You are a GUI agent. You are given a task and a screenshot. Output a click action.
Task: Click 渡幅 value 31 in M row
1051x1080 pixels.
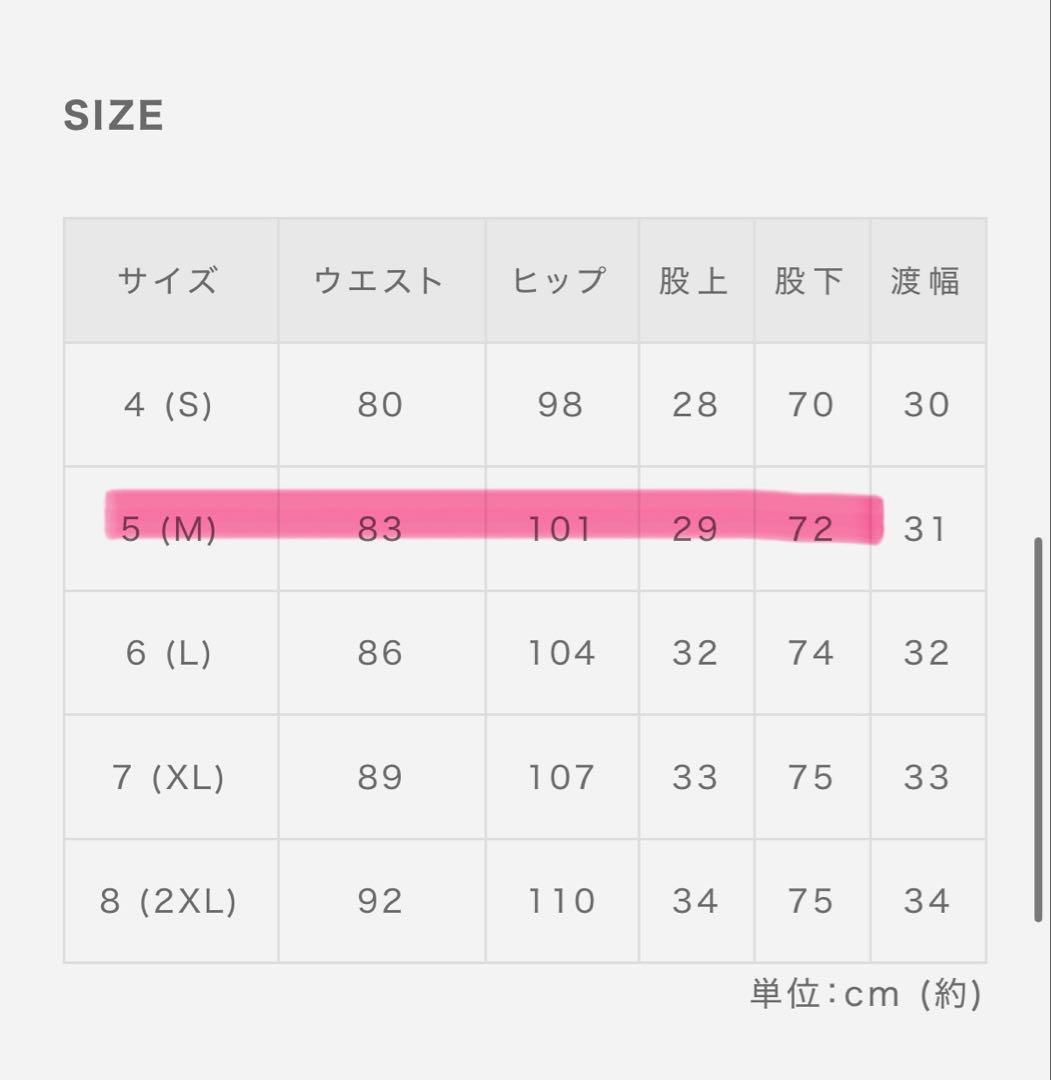pos(926,528)
